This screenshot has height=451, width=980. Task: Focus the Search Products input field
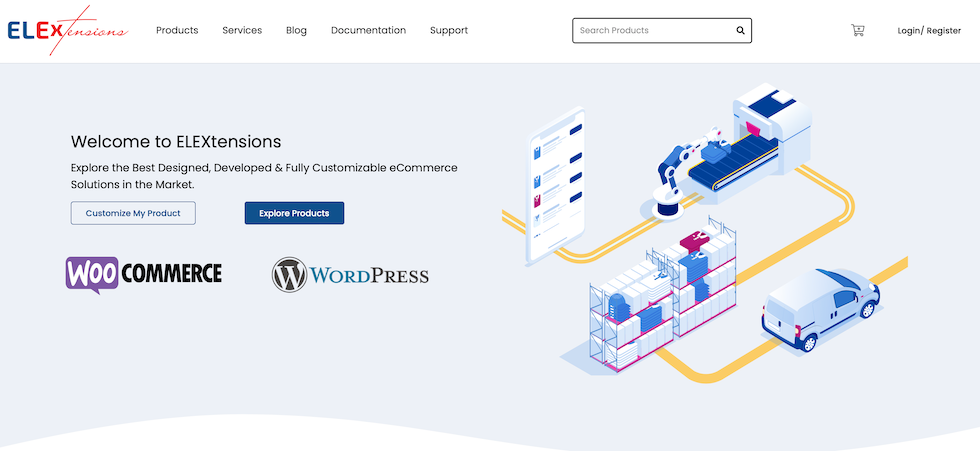(650, 31)
